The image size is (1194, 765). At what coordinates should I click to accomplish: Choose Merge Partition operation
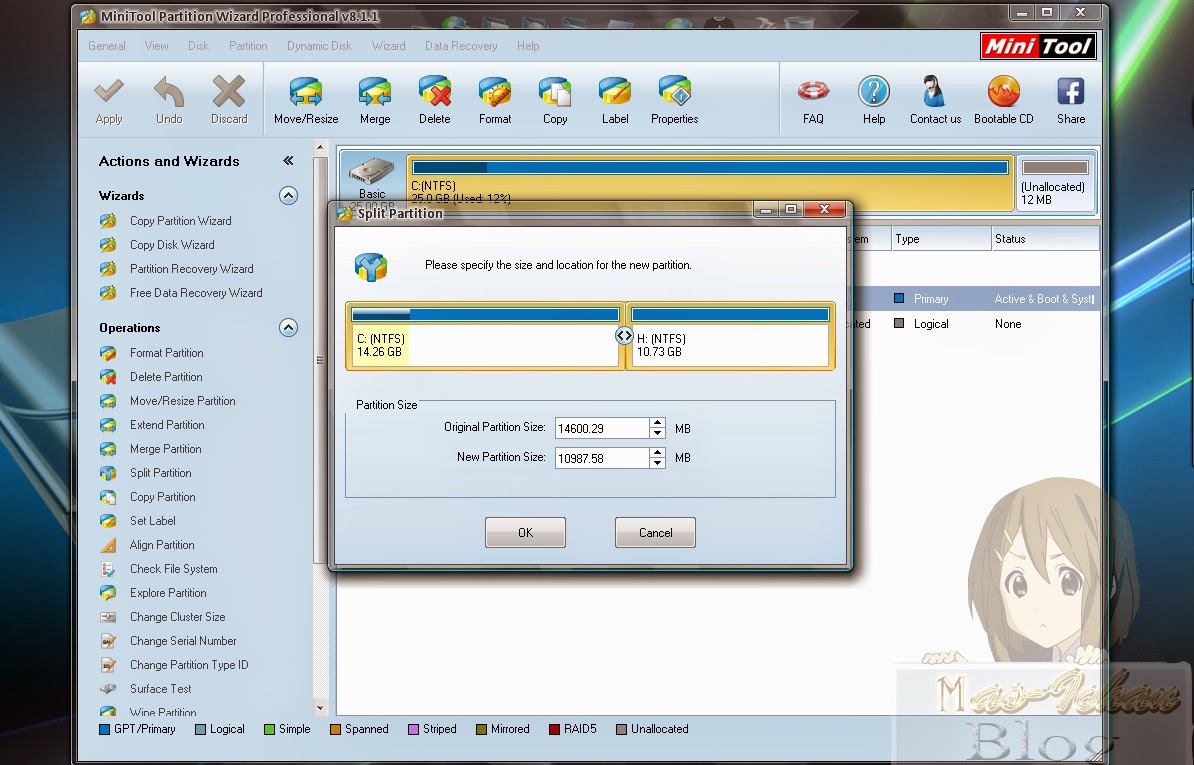[x=165, y=448]
